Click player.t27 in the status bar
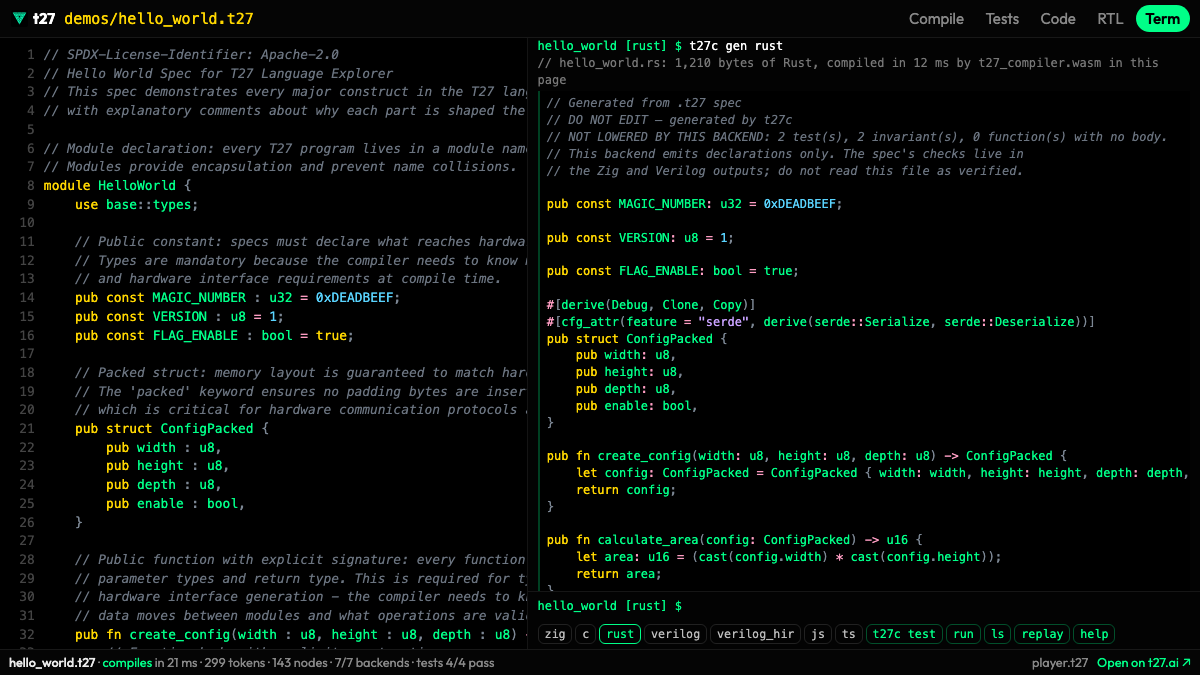 pos(1060,663)
